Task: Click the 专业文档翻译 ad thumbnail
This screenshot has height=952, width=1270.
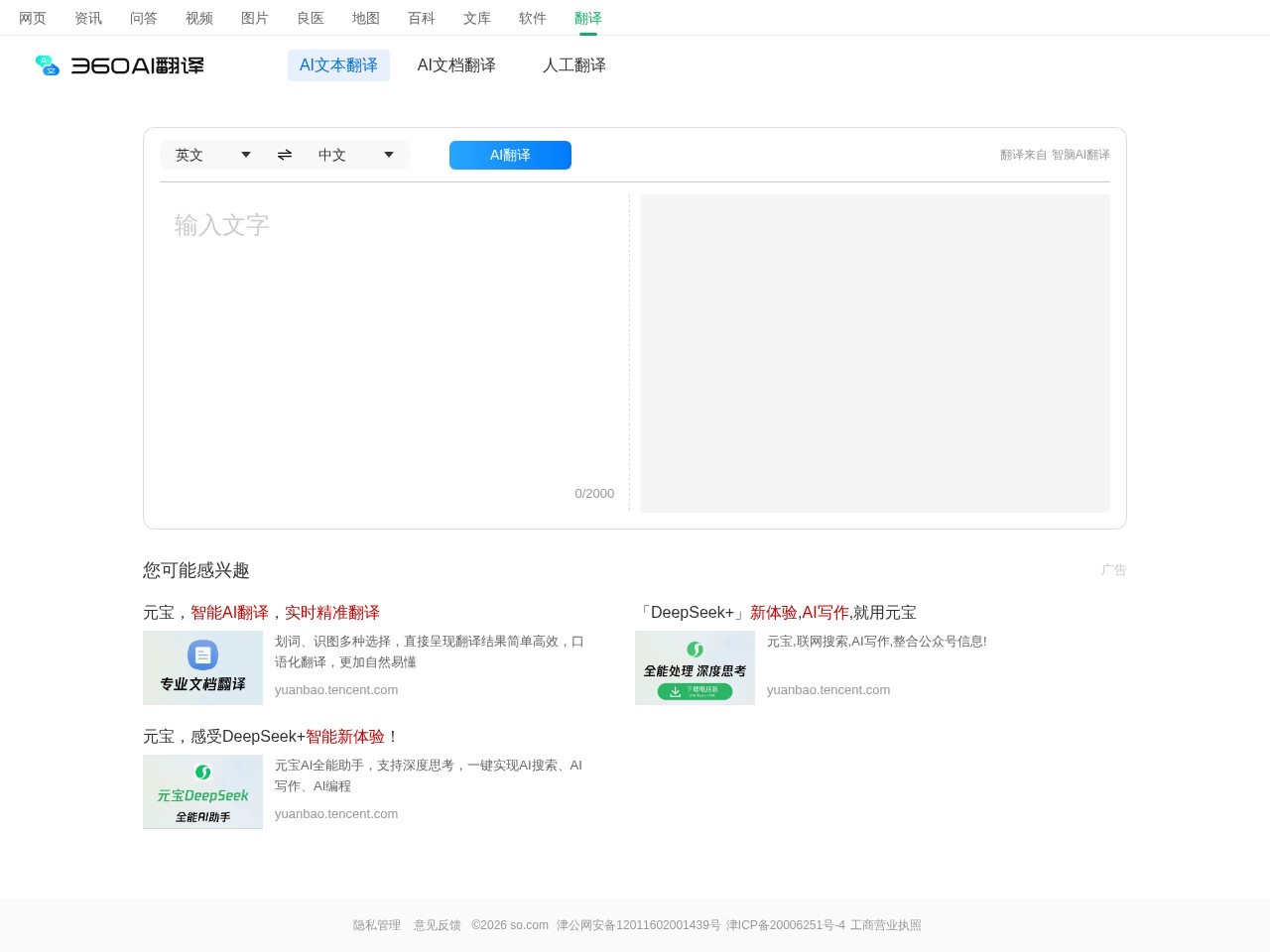Action: 202,667
